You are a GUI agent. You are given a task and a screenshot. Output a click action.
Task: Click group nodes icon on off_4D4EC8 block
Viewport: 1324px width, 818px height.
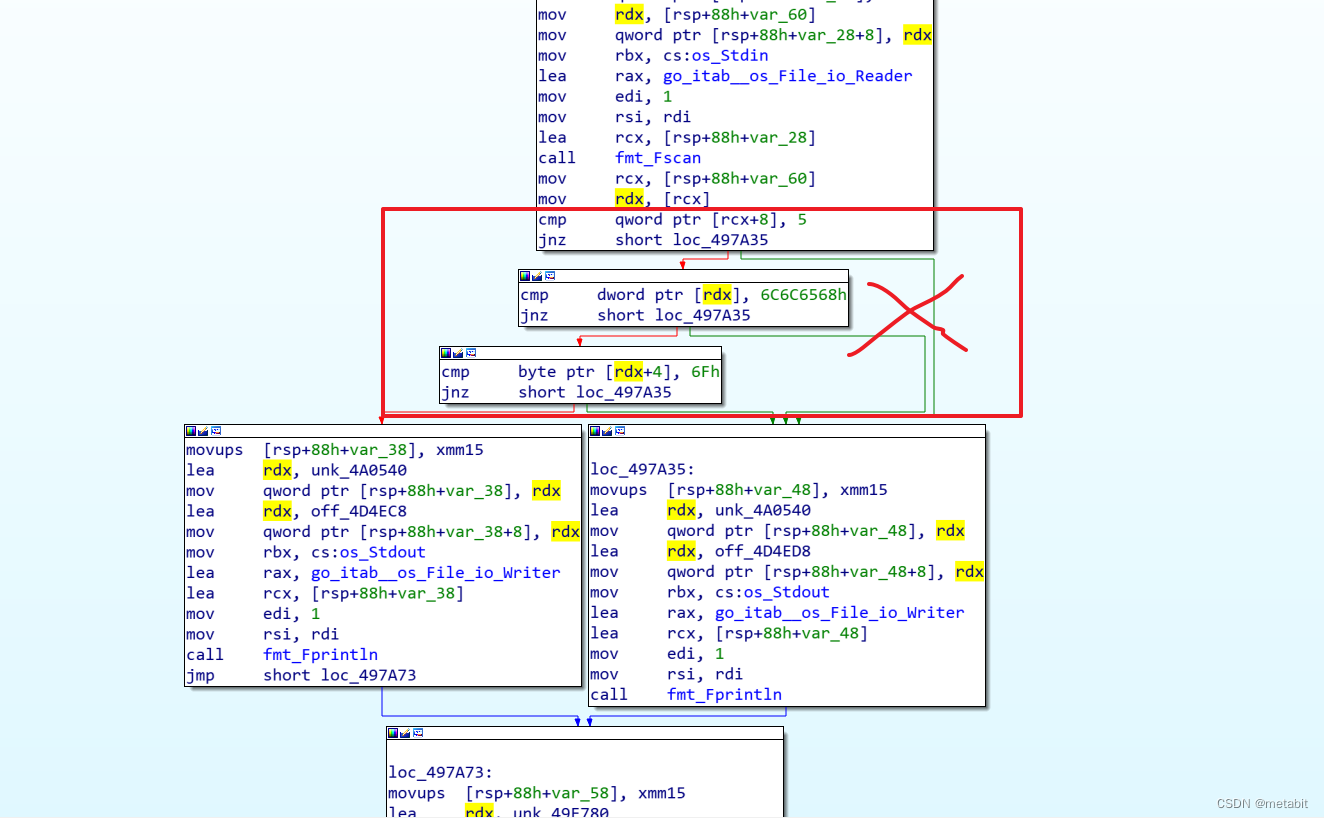click(x=215, y=431)
